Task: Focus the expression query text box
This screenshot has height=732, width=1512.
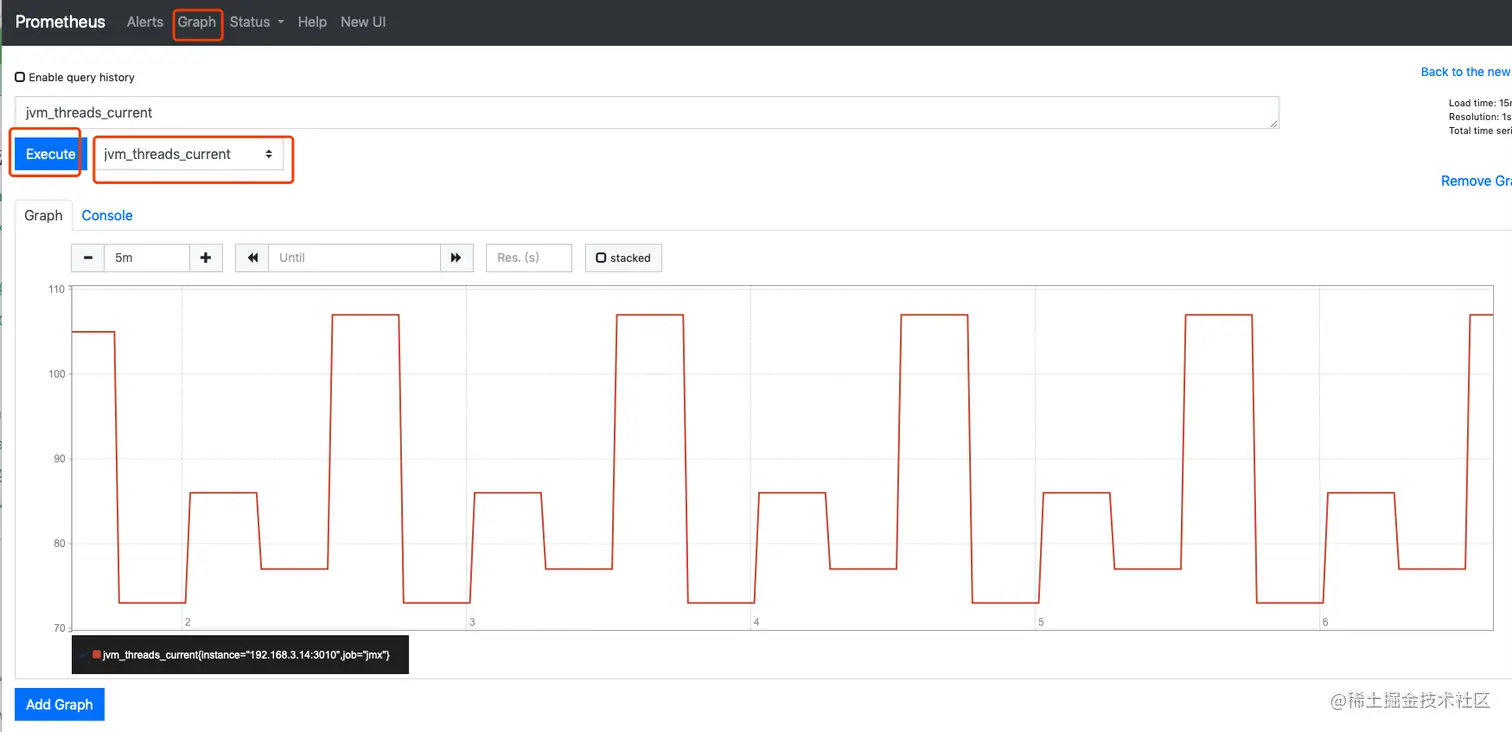Action: tap(647, 113)
